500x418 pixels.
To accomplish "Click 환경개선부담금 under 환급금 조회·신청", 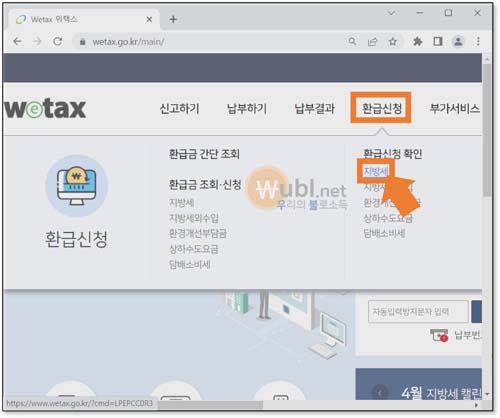I will (198, 233).
